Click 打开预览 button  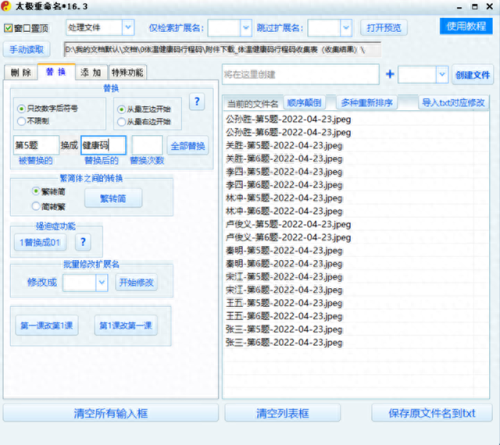point(384,28)
